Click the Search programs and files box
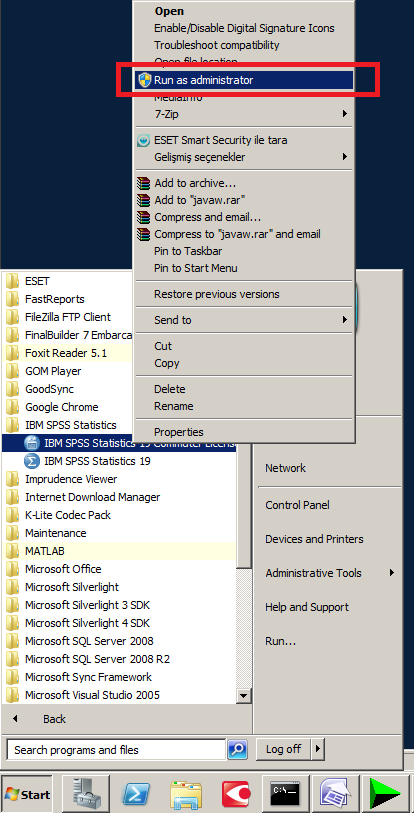This screenshot has height=813, width=414. 116,749
